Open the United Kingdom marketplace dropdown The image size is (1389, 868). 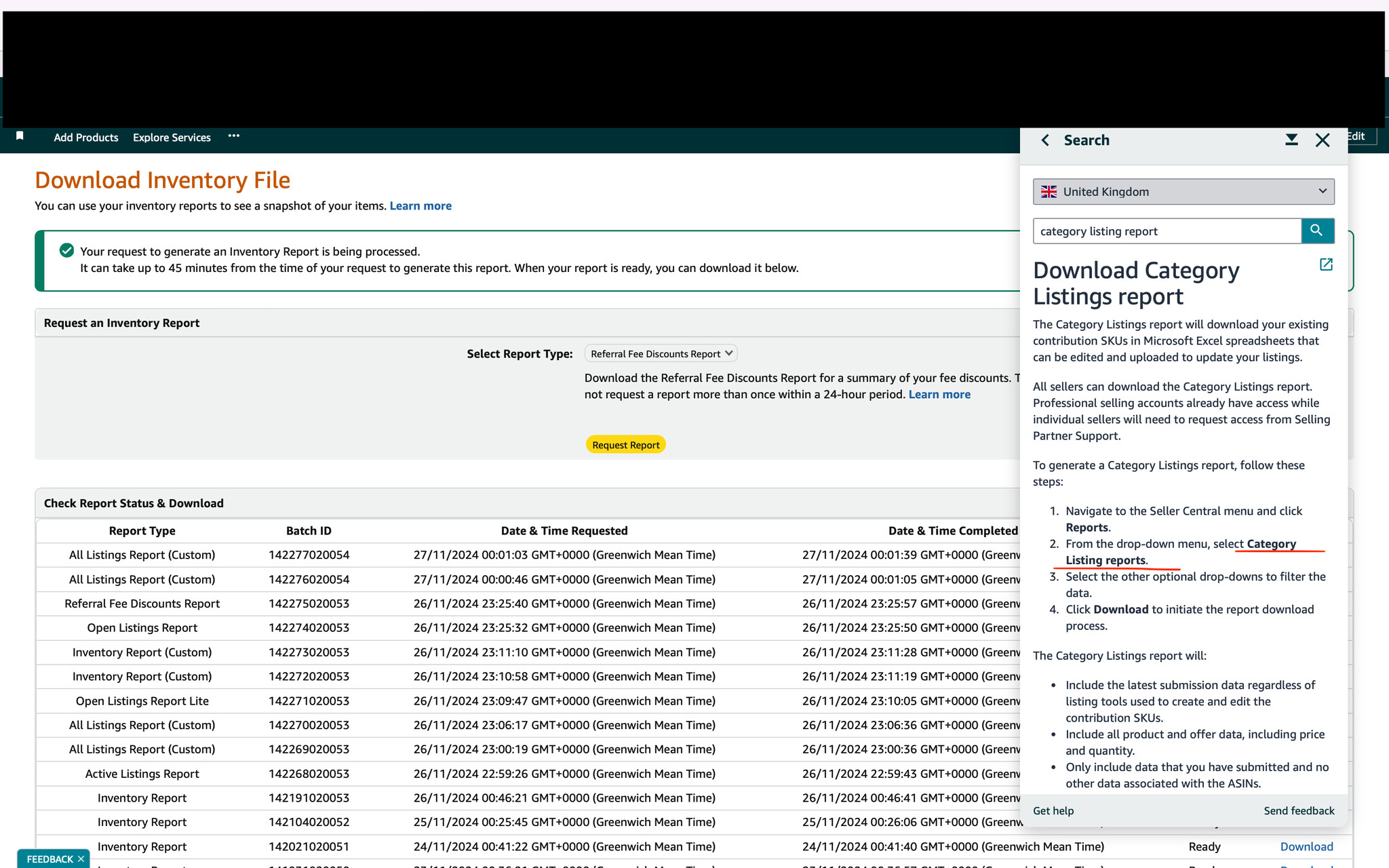tap(1183, 192)
